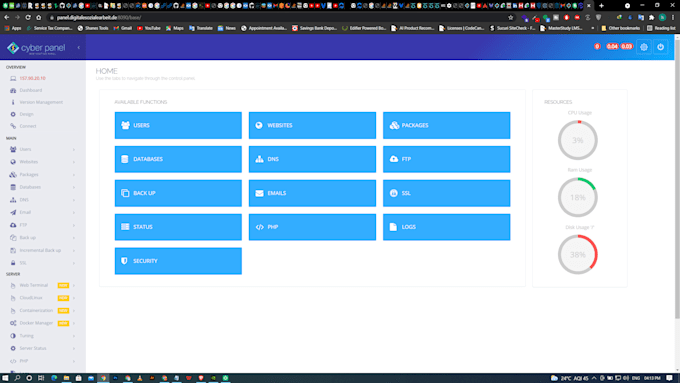
Task: Expand the Users sidebar menu
Action: click(x=42, y=149)
